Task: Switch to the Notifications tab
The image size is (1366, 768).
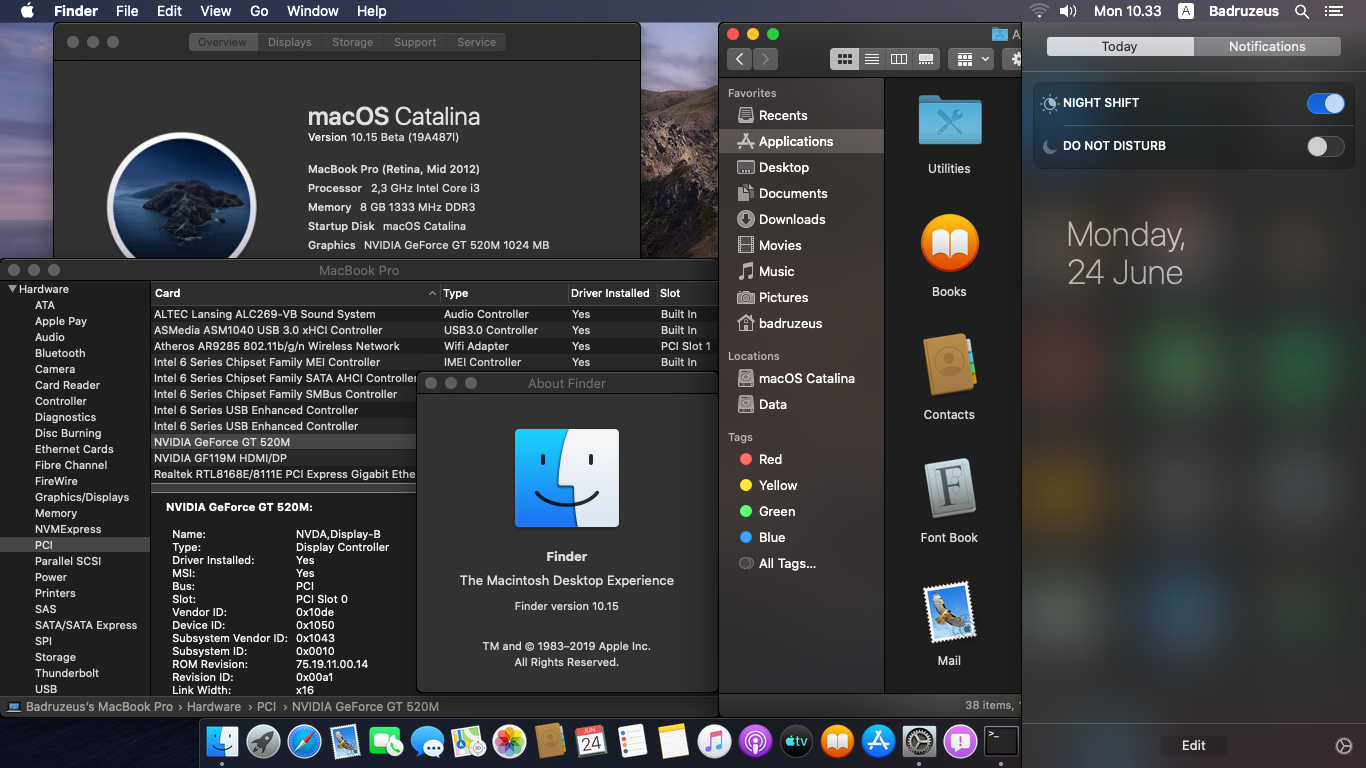Action: [x=1267, y=46]
